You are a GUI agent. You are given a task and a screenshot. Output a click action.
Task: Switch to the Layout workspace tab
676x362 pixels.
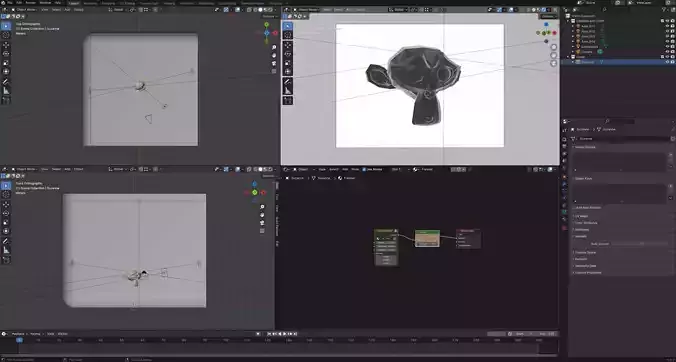coord(74,3)
